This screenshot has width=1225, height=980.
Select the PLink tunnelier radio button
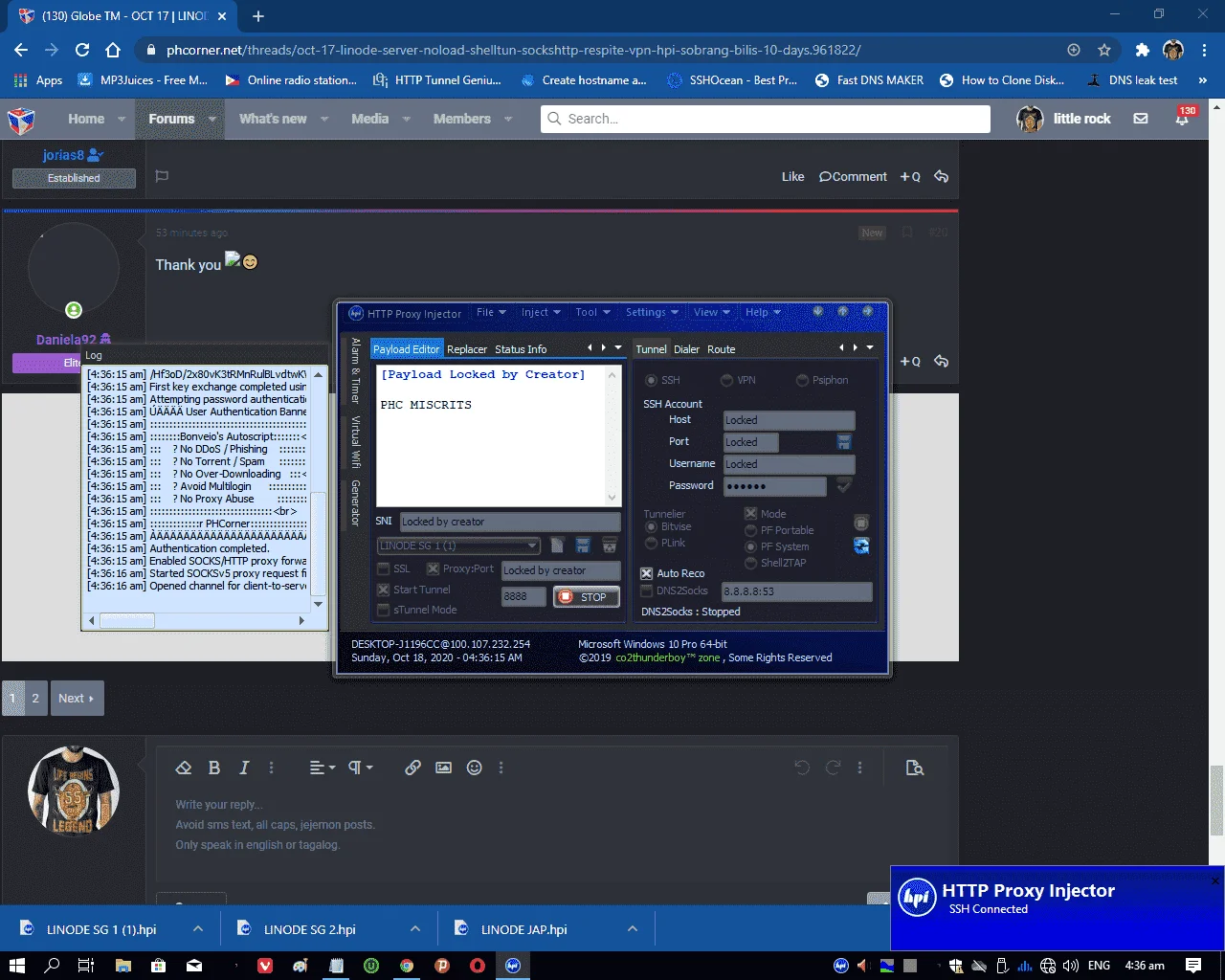tap(652, 543)
